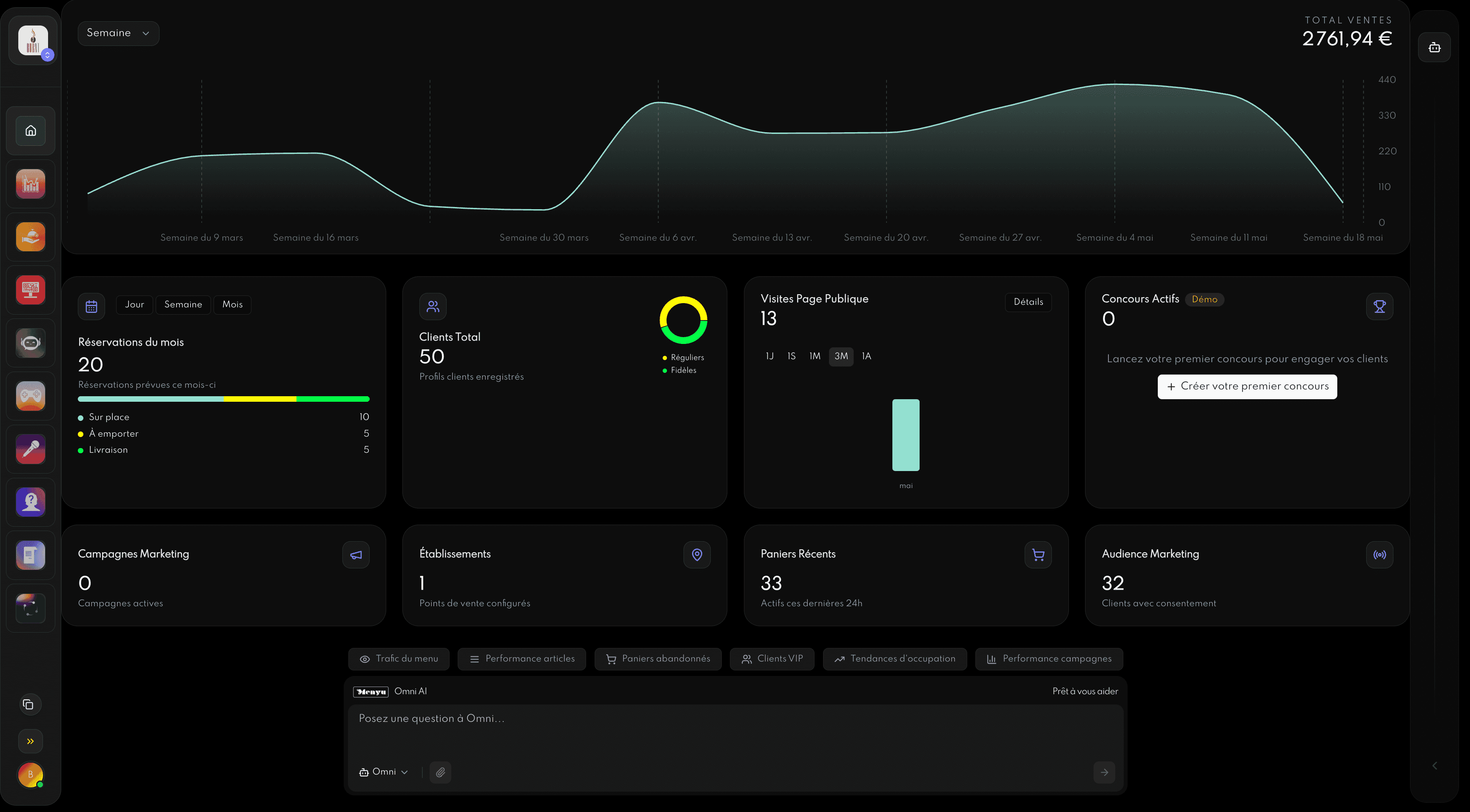Click the Réguliers legend entry
This screenshot has height=812, width=1470.
683,358
